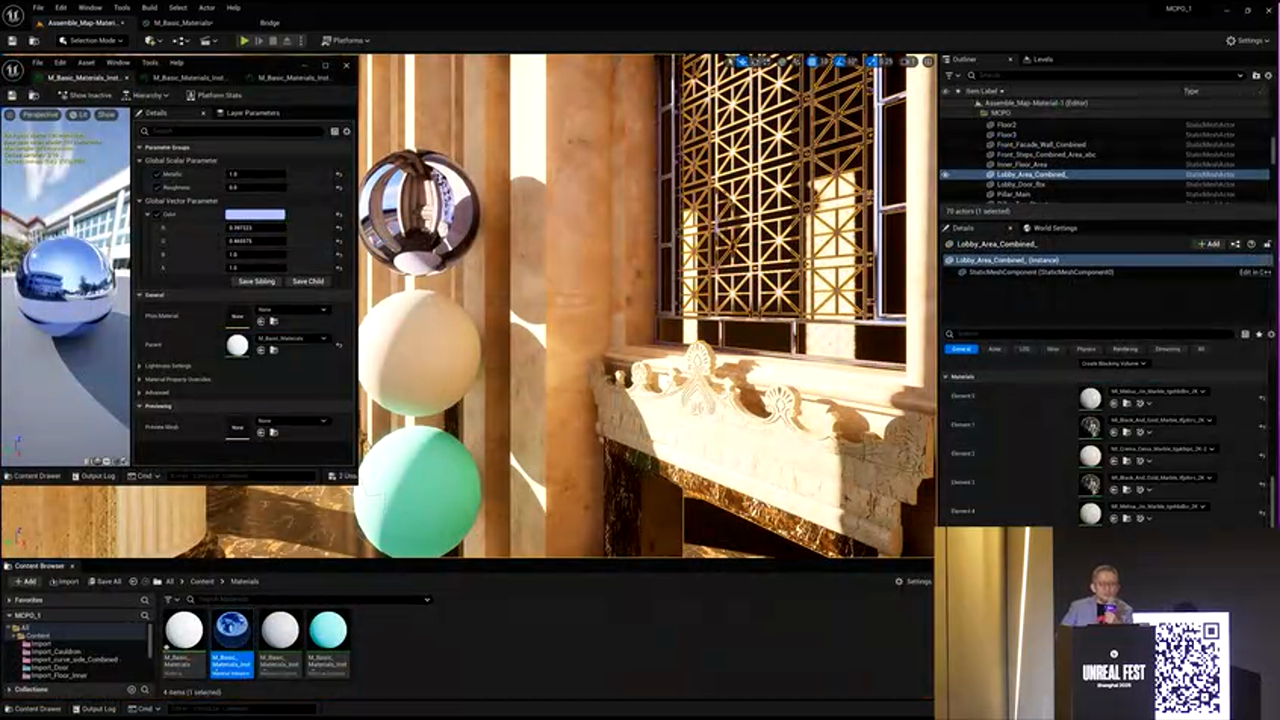Open the Selection Mode dropdown
Viewport: 1280px width, 720px height.
(91, 41)
